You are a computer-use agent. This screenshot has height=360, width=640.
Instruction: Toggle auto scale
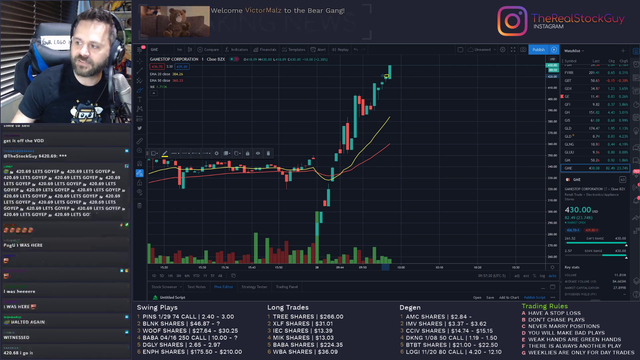[x=552, y=276]
